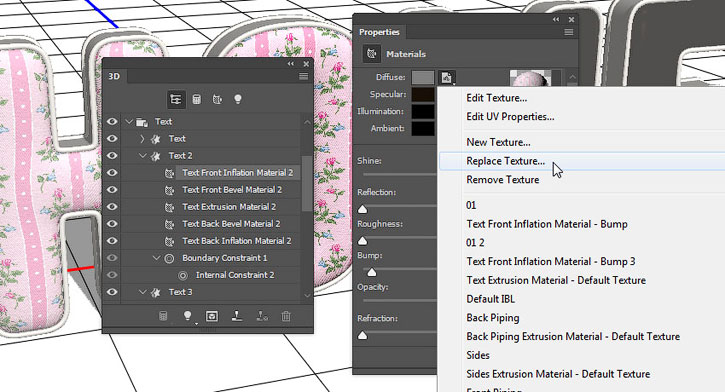
Task: Open the Diffuse texture folder icon
Action: point(447,78)
